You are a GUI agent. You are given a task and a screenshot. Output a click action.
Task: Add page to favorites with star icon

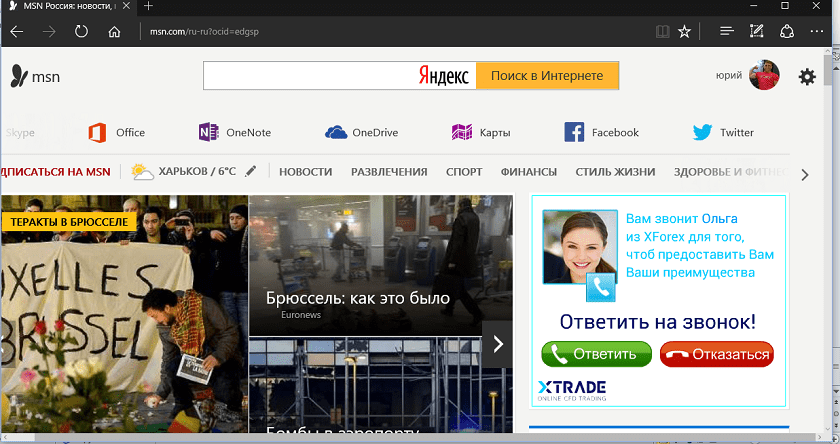click(x=684, y=32)
